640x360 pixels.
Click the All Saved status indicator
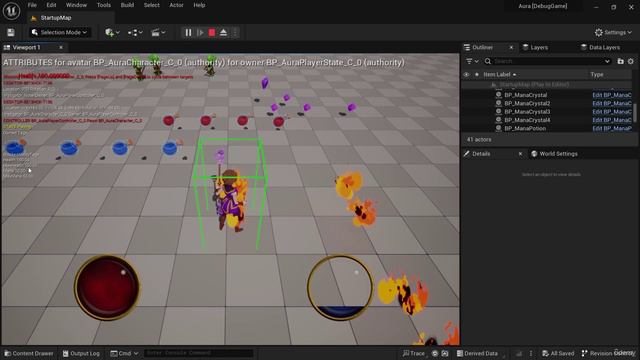(x=558, y=353)
